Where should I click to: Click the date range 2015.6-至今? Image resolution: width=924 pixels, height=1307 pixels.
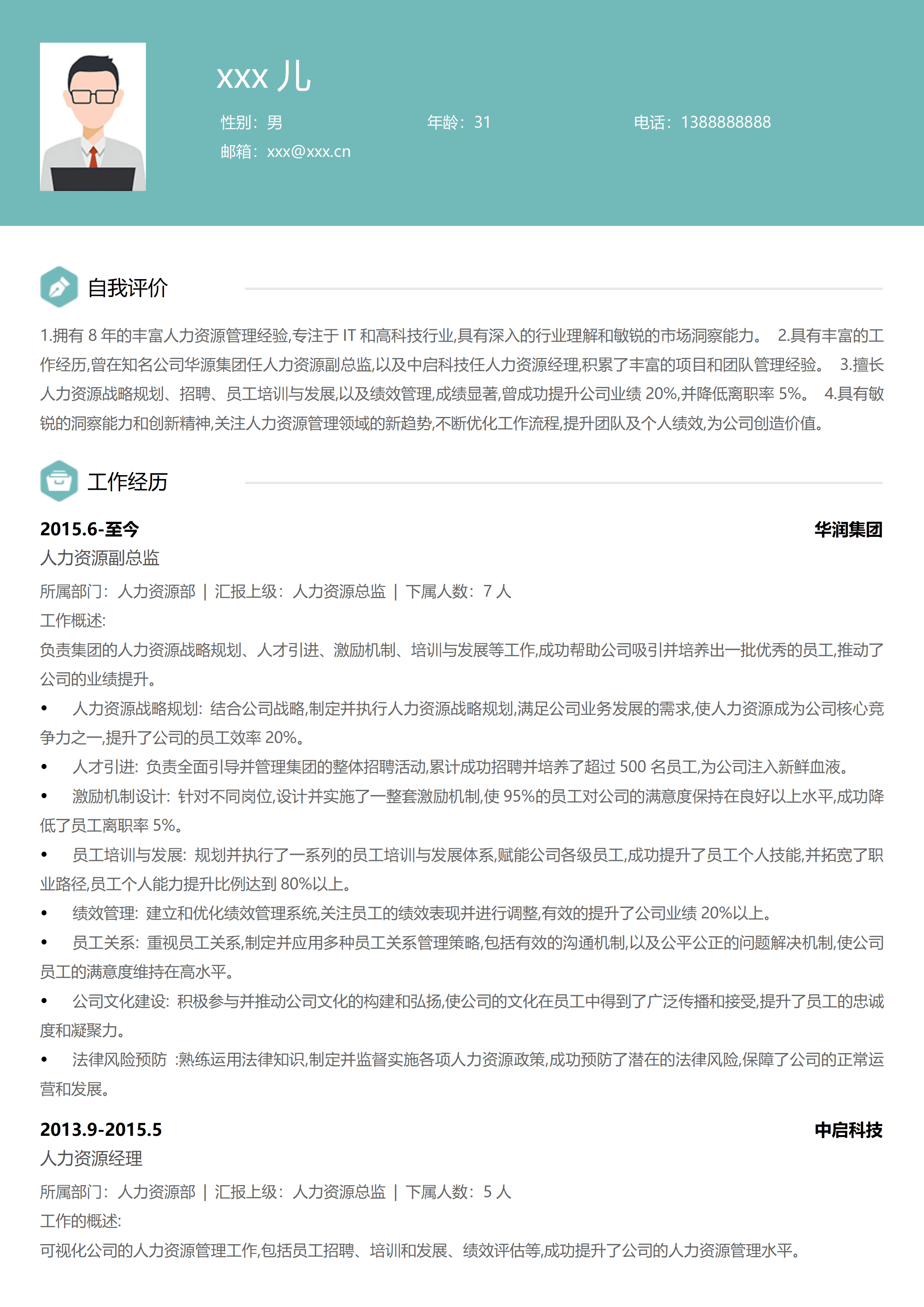tap(89, 529)
